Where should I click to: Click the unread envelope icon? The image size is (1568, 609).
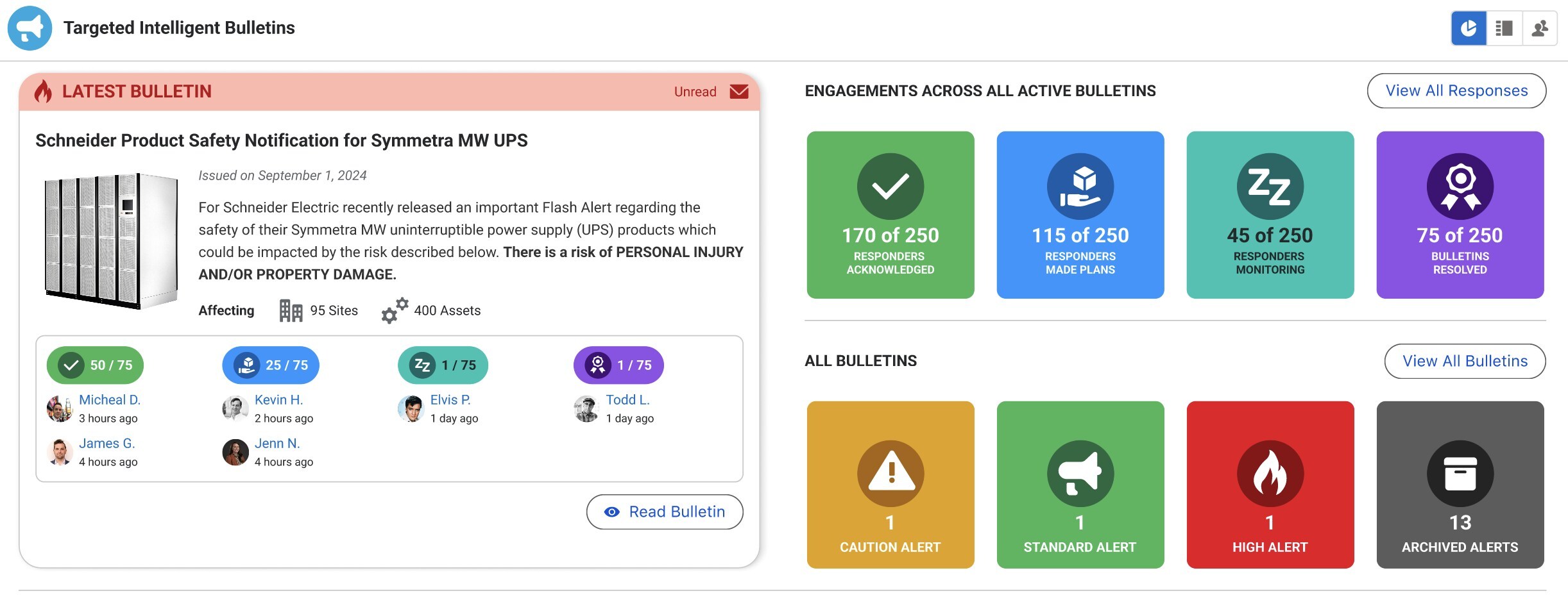pyautogui.click(x=738, y=92)
